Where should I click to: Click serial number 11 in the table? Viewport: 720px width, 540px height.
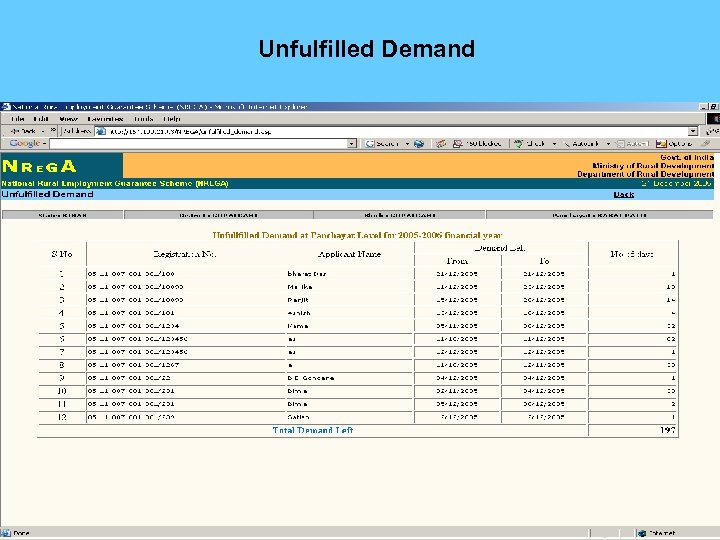tap(62, 404)
